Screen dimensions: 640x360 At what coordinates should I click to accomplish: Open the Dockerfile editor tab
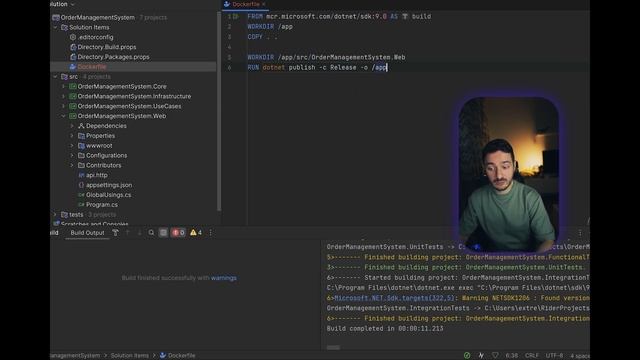pos(245,4)
